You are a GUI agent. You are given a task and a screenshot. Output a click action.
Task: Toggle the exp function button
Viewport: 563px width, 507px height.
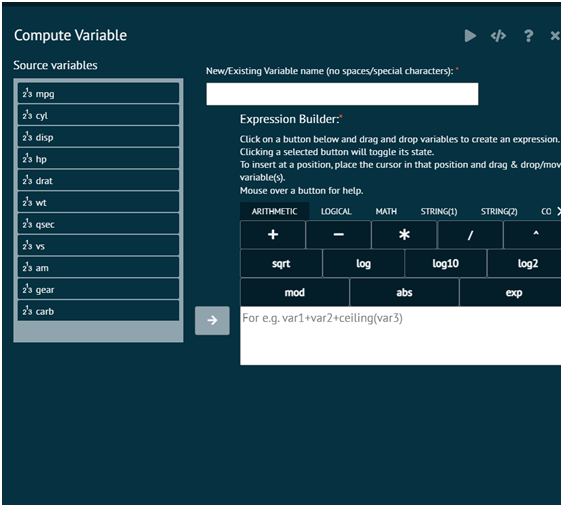click(x=511, y=292)
